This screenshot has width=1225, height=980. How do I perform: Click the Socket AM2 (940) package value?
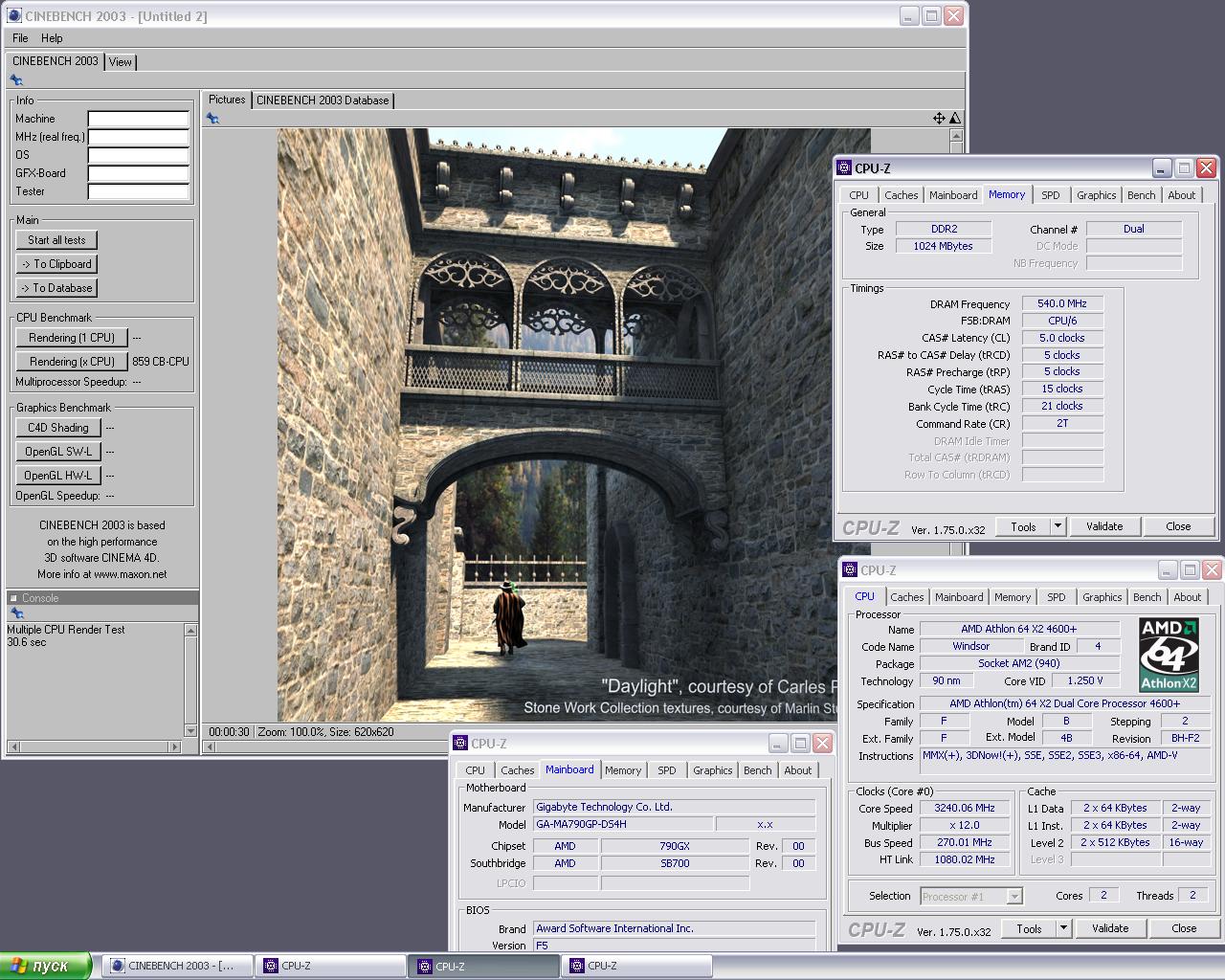1019,663
